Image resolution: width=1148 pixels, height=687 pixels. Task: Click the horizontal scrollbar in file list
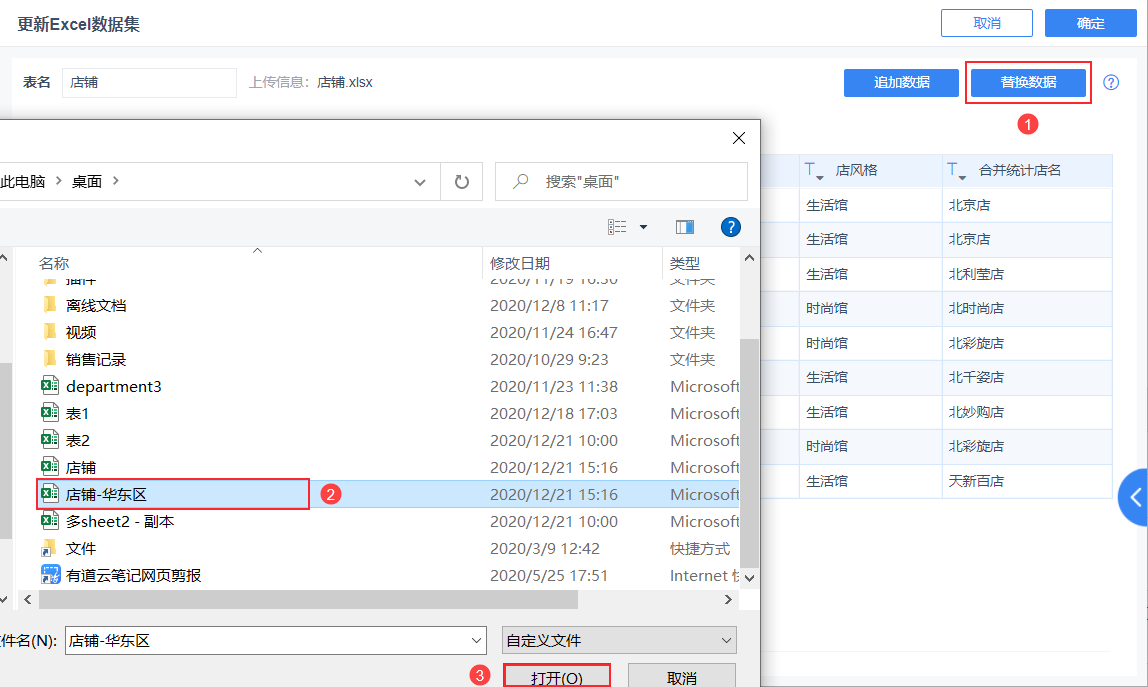click(308, 599)
